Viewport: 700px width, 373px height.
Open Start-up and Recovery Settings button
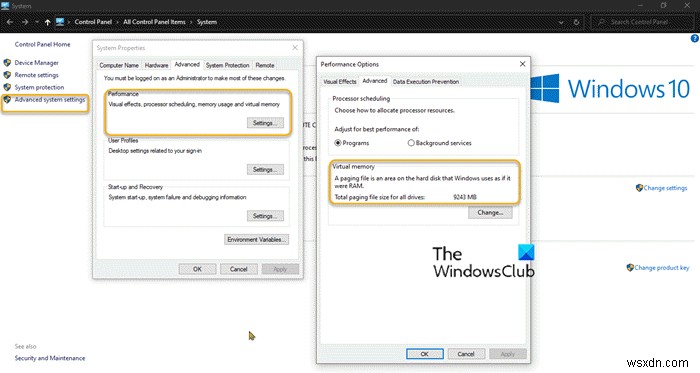pyautogui.click(x=265, y=216)
